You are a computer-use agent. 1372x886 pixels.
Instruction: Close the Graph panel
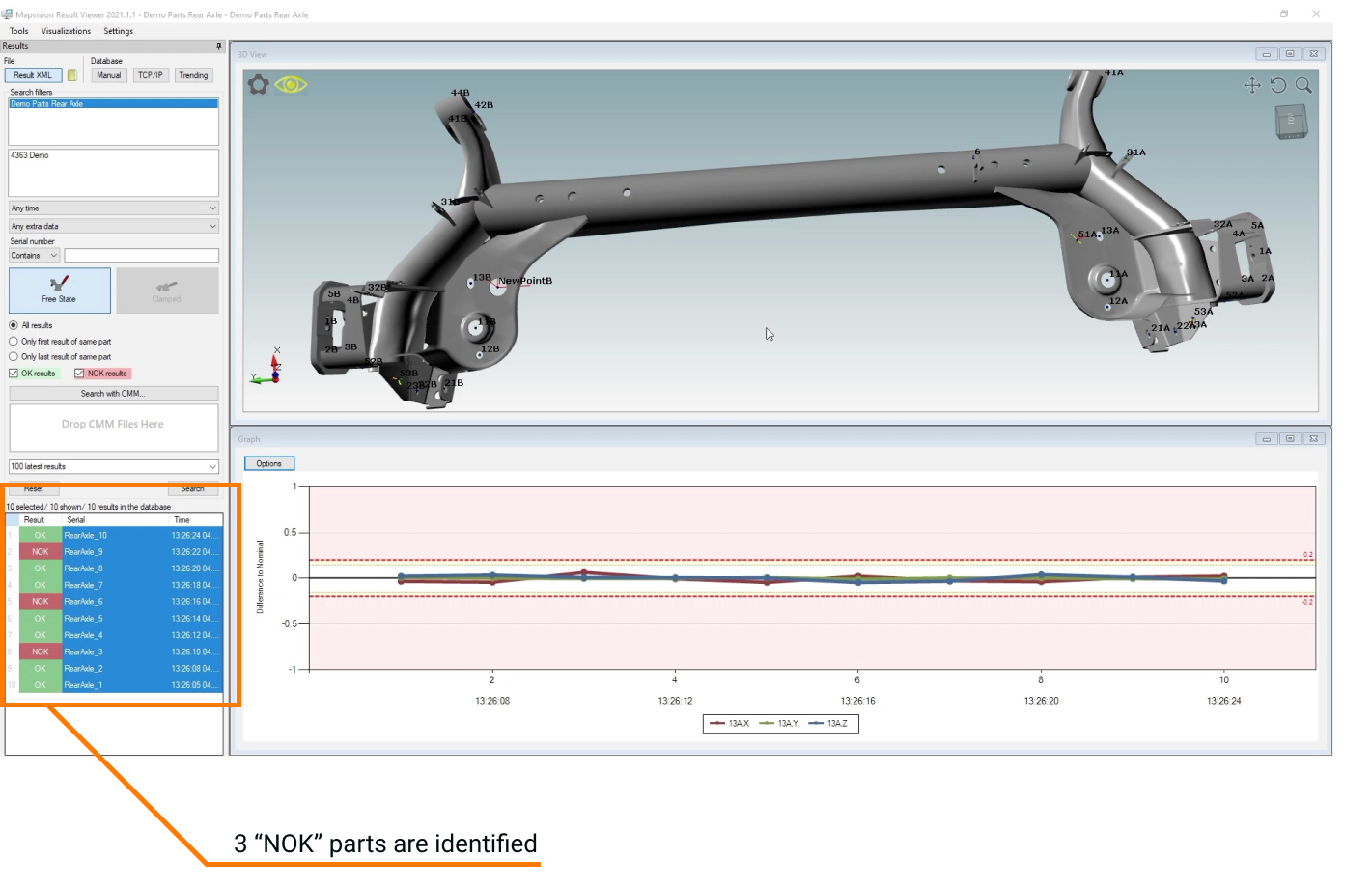(x=1313, y=439)
